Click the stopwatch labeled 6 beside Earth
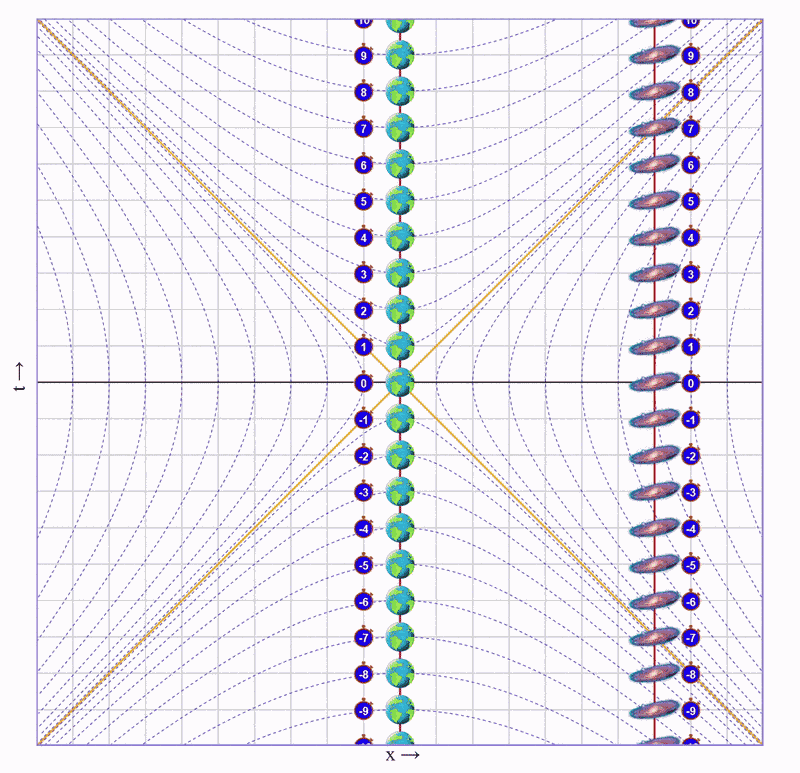Viewport: 800px width, 773px height. tap(364, 164)
